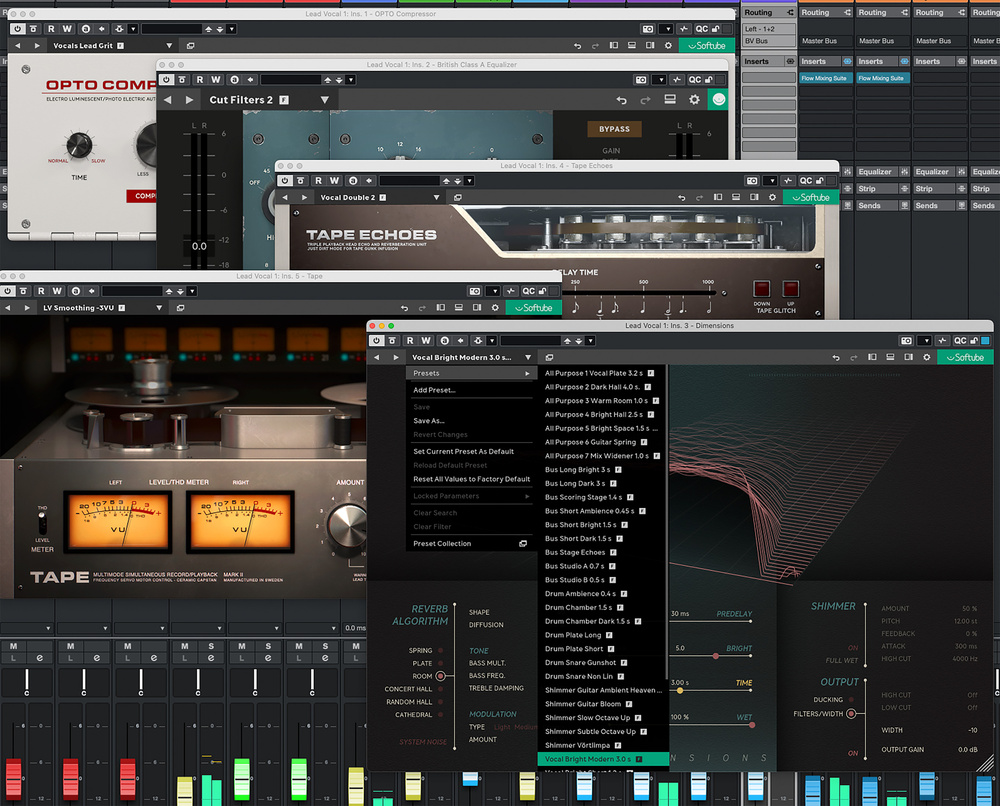This screenshot has width=1000, height=806.
Task: Select the PLATE reverb algorithm
Action: coord(441,663)
